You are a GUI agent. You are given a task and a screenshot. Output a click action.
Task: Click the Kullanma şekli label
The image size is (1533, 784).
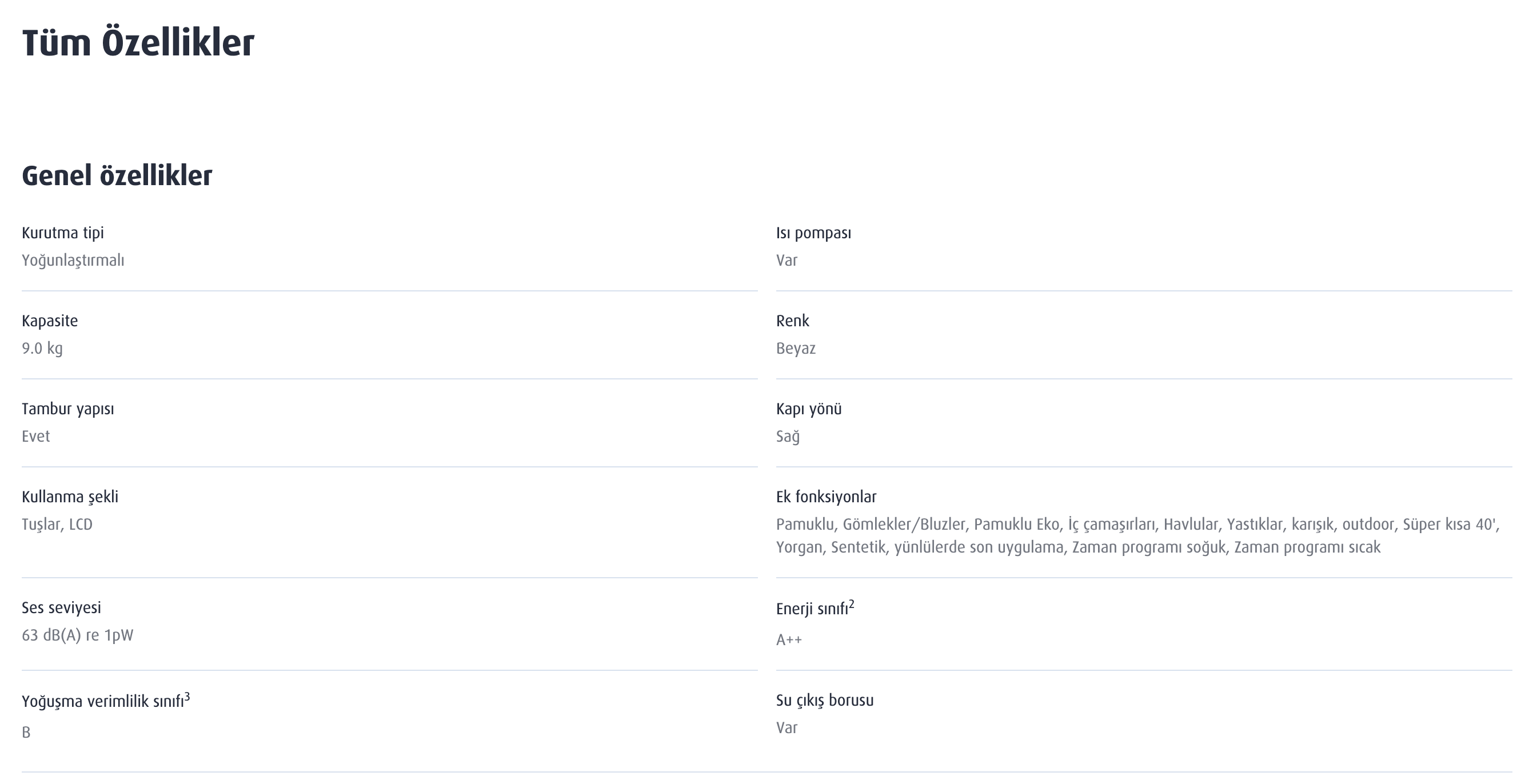pyautogui.click(x=70, y=497)
